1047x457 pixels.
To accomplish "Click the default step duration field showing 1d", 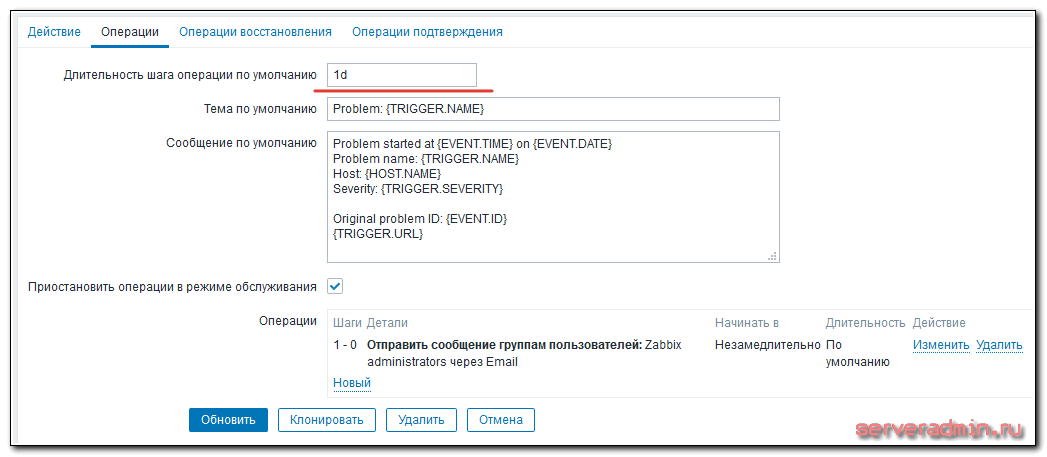I will [x=399, y=75].
